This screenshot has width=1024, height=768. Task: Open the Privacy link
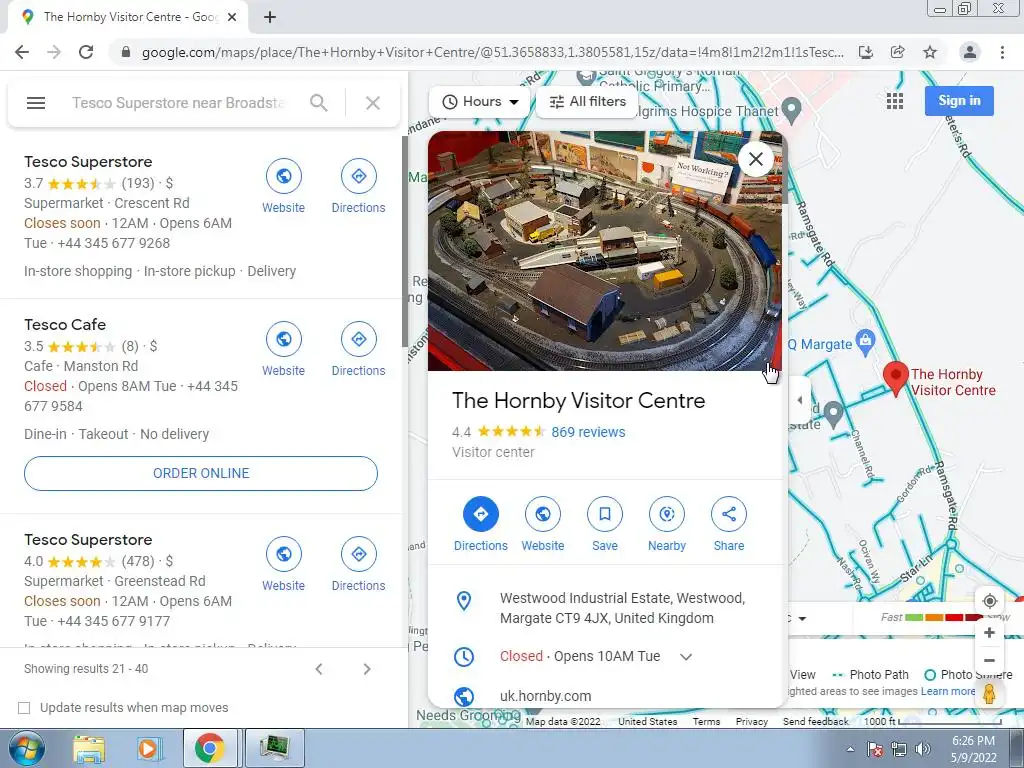(752, 722)
